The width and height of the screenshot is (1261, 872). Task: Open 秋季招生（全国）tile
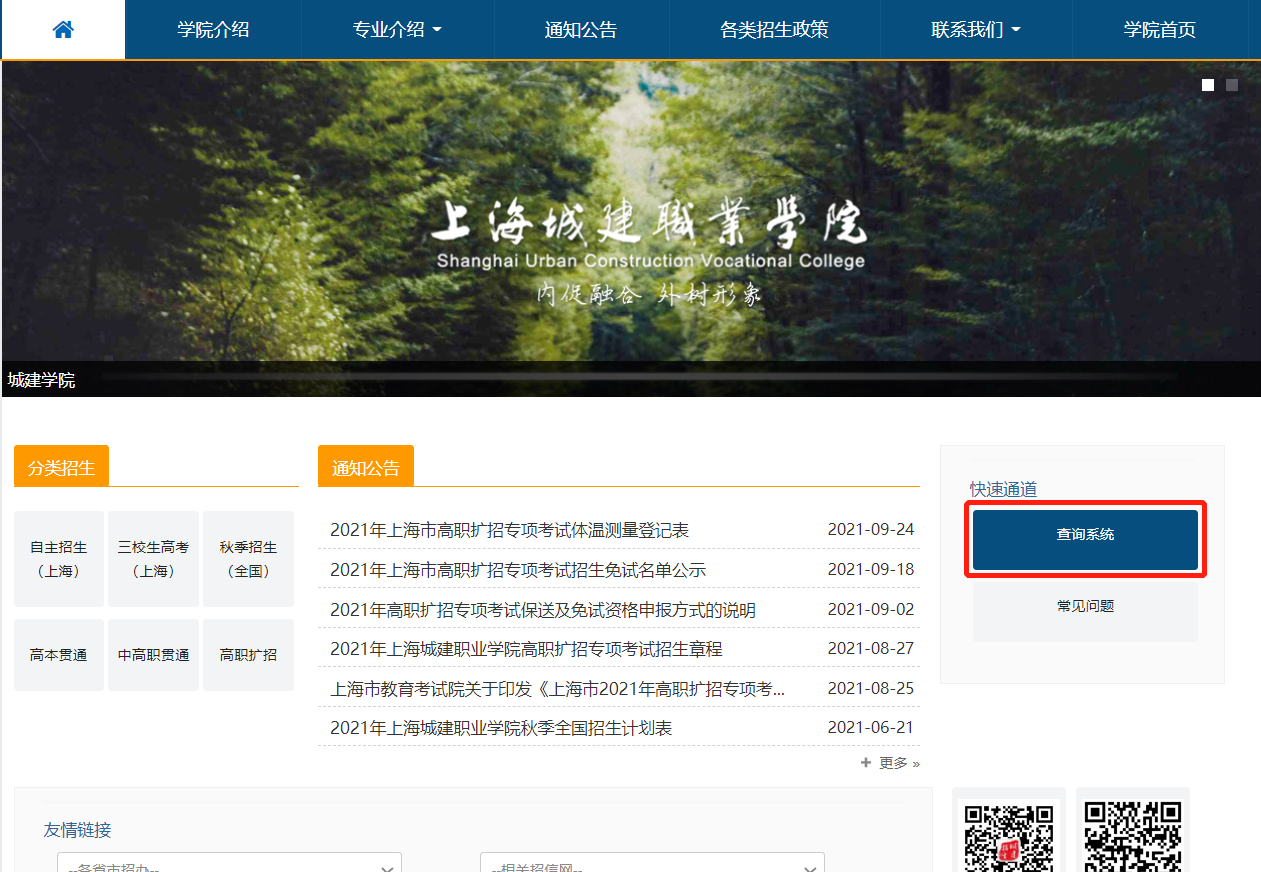pos(248,559)
